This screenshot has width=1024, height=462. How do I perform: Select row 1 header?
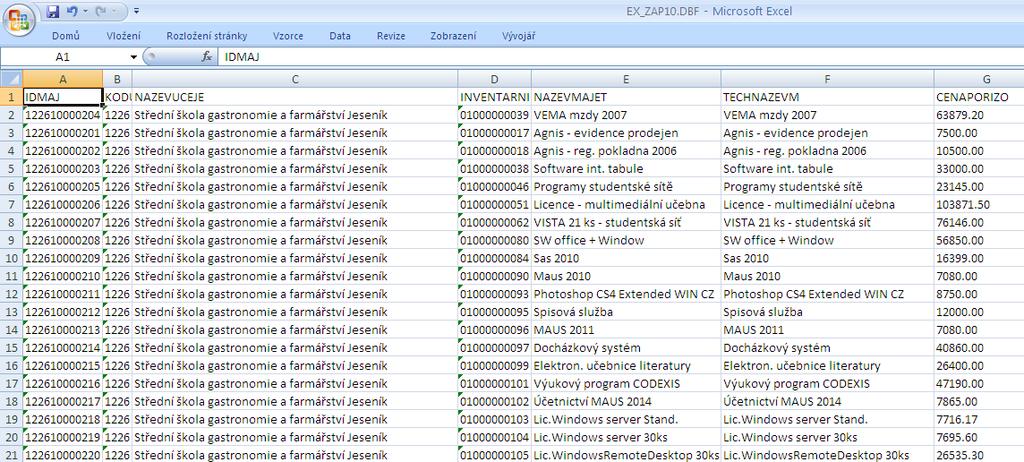[x=11, y=97]
